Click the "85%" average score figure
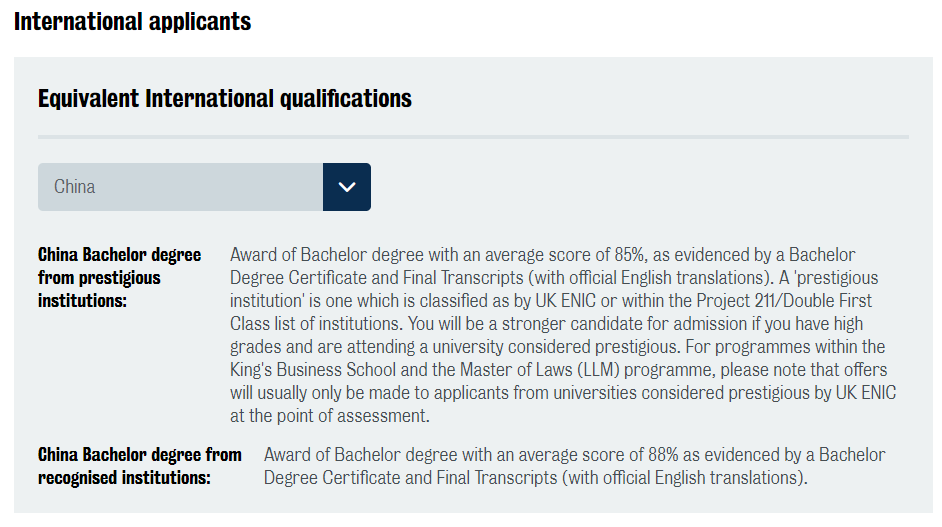The height and width of the screenshot is (527, 942). click(x=629, y=255)
